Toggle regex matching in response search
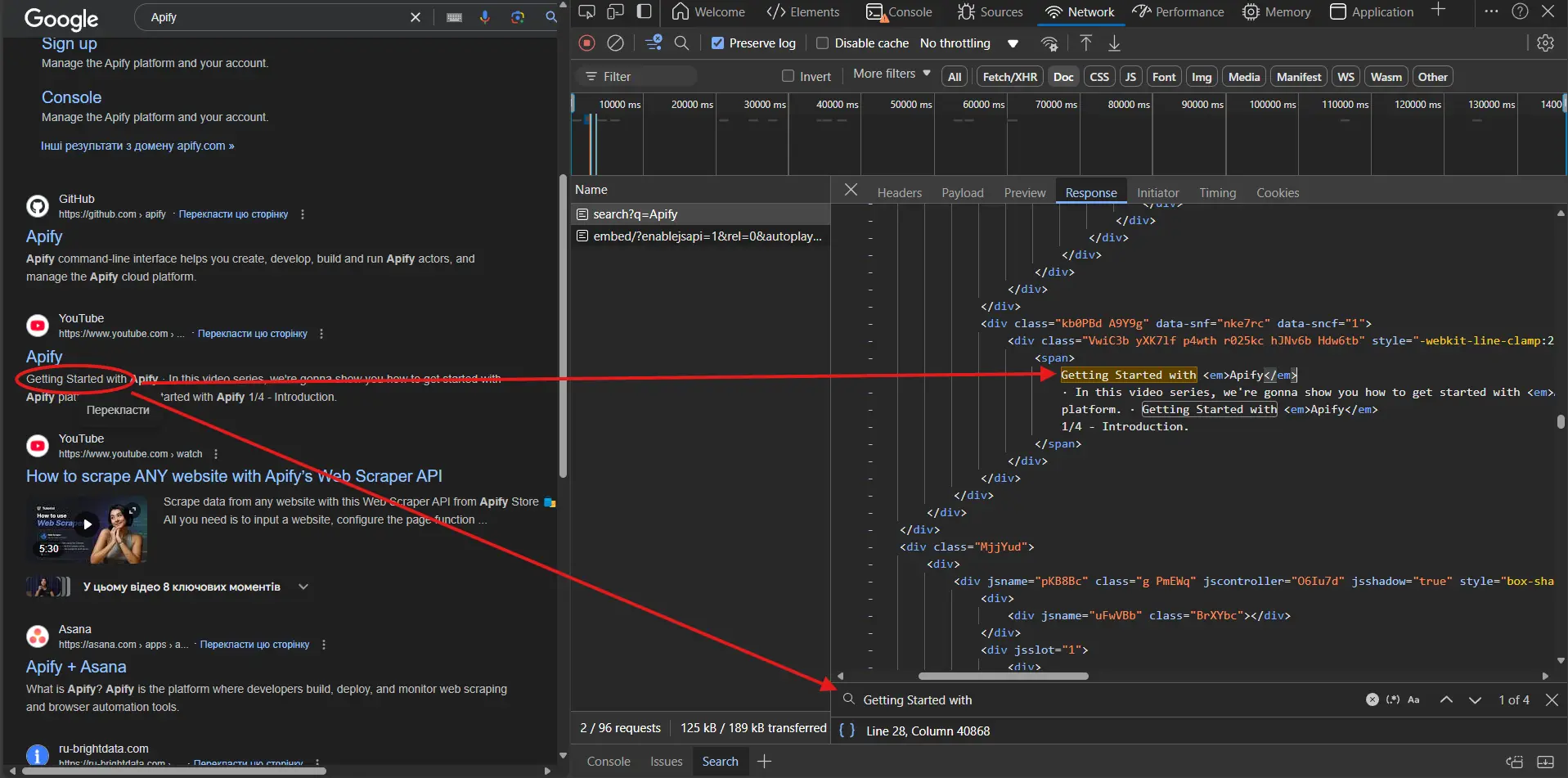Viewport: 1568px width, 778px height. coord(1393,700)
